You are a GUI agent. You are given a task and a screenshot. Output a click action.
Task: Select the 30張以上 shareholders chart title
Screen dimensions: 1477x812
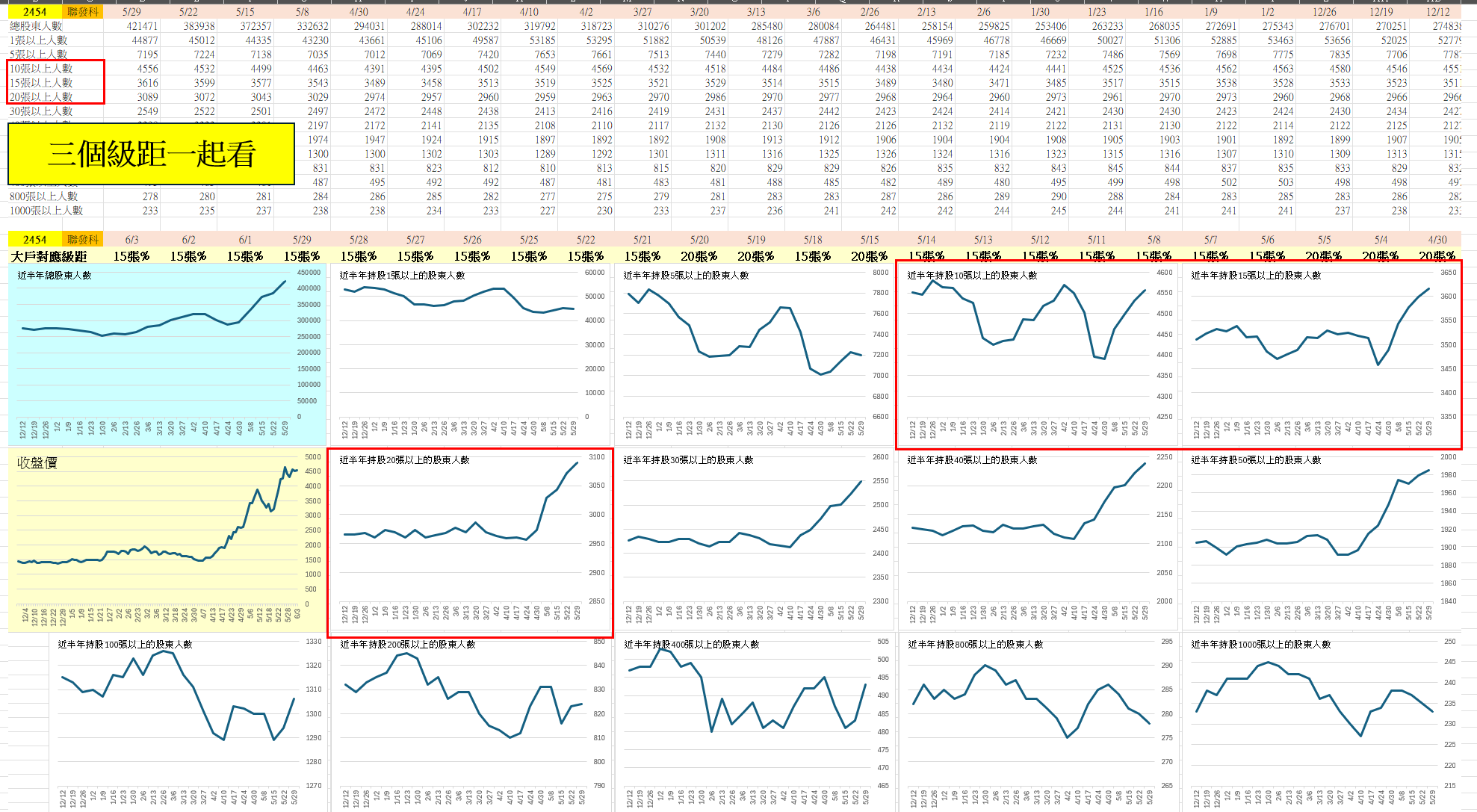[x=688, y=460]
